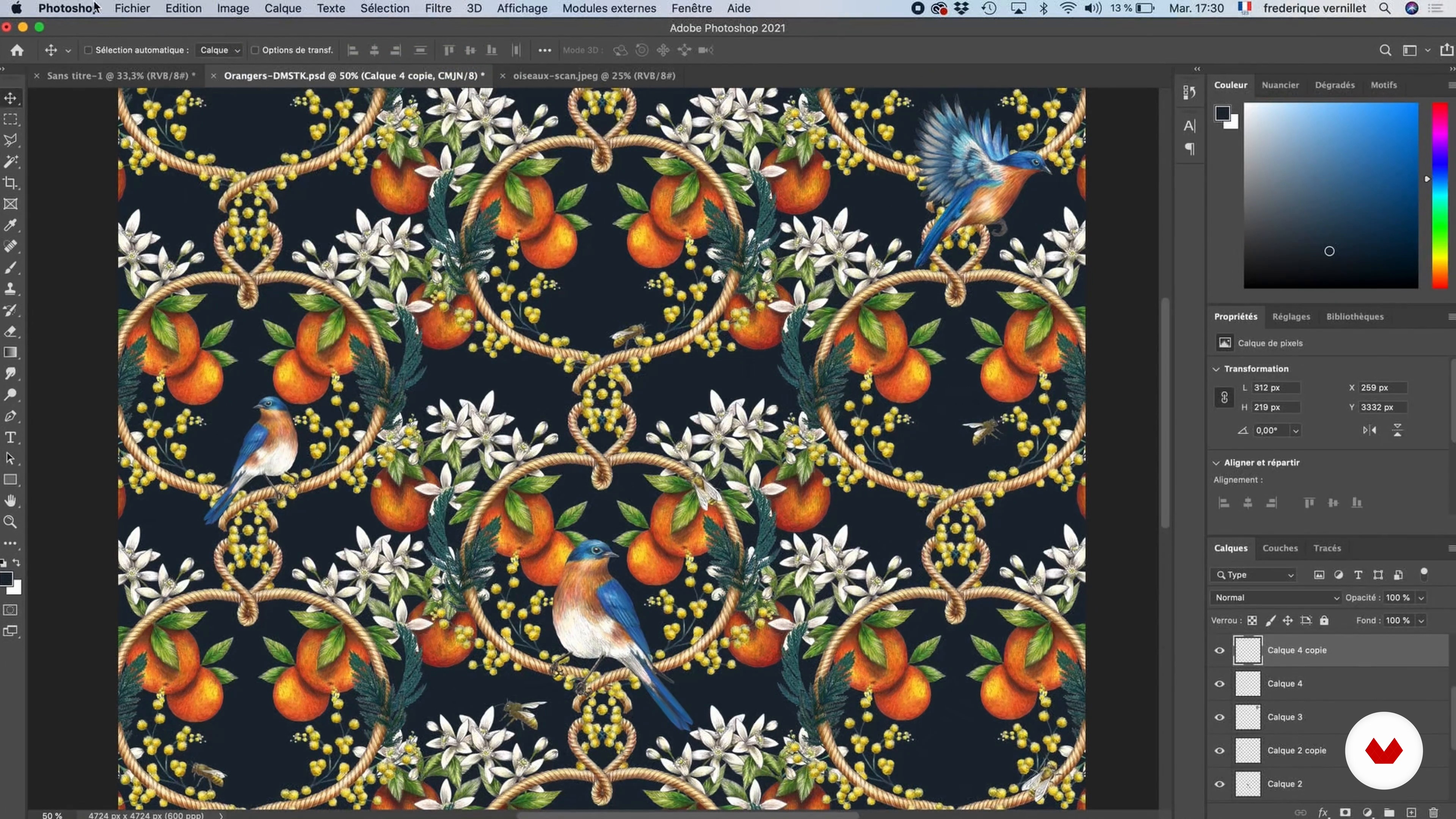1456x819 pixels.
Task: Open the Tracés tab
Action: [1327, 548]
